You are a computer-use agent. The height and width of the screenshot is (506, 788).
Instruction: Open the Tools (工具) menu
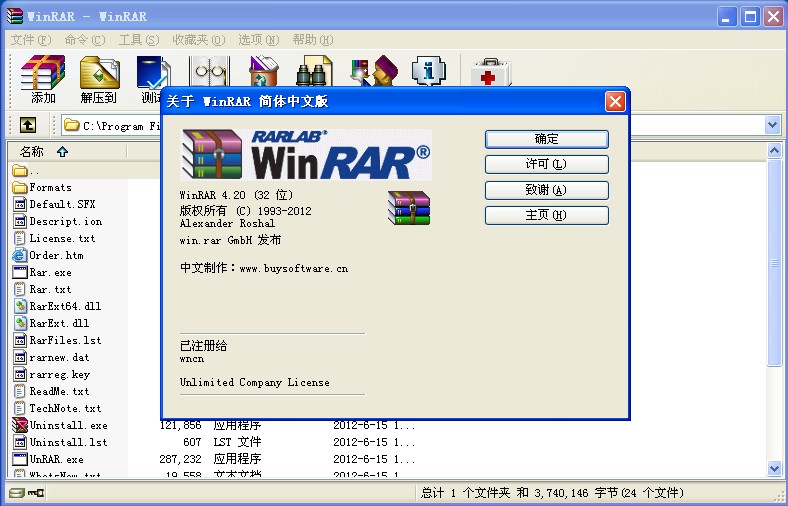coord(138,40)
